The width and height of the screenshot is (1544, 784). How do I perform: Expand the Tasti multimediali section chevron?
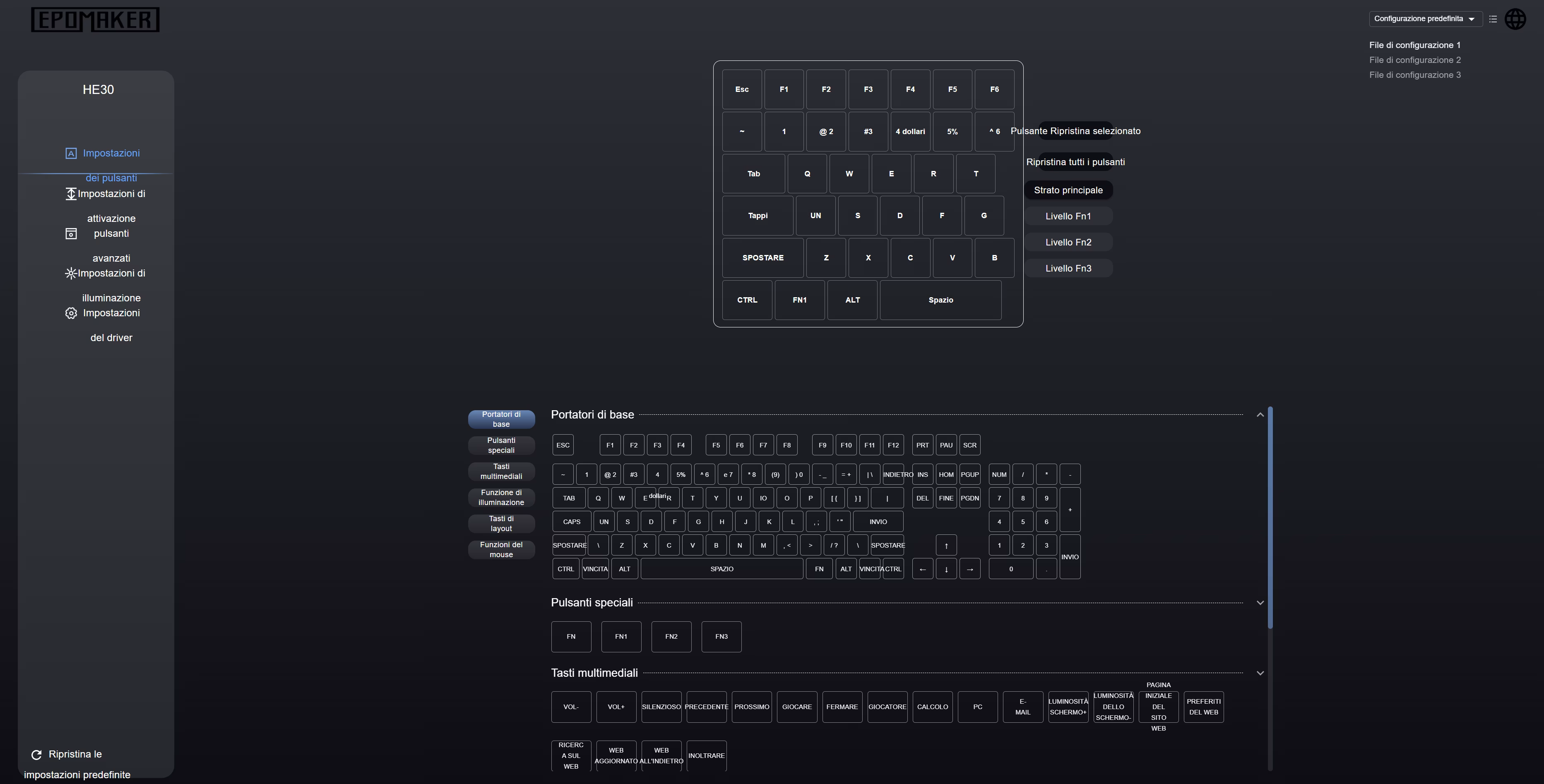1260,673
